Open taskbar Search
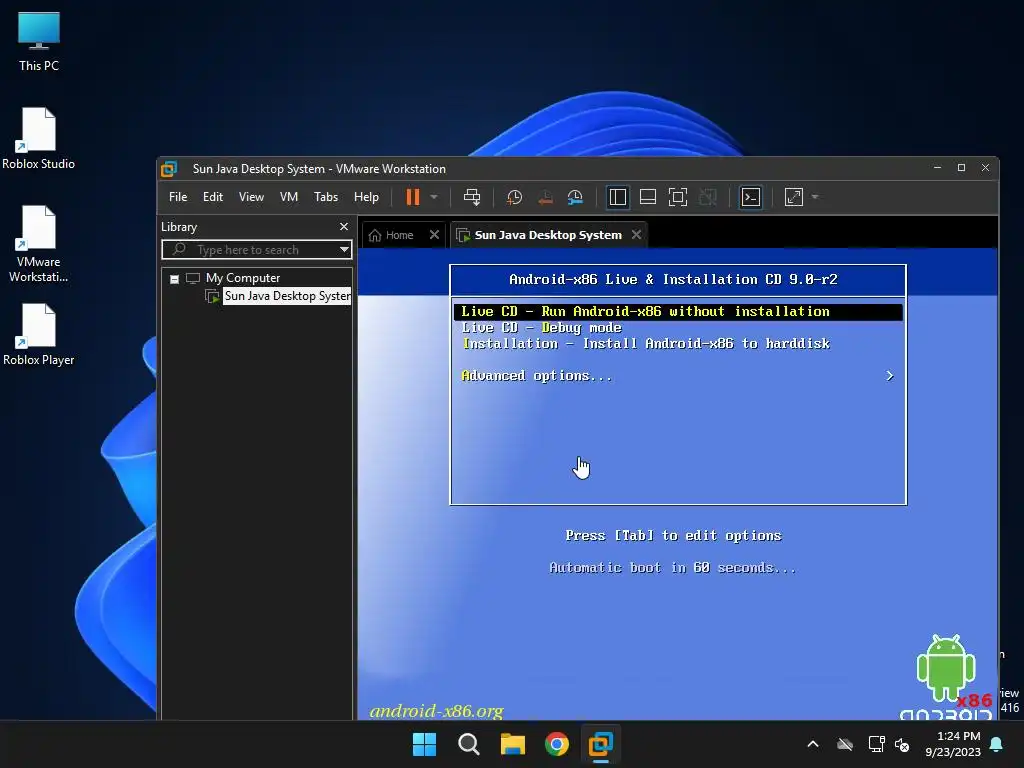 coord(469,744)
